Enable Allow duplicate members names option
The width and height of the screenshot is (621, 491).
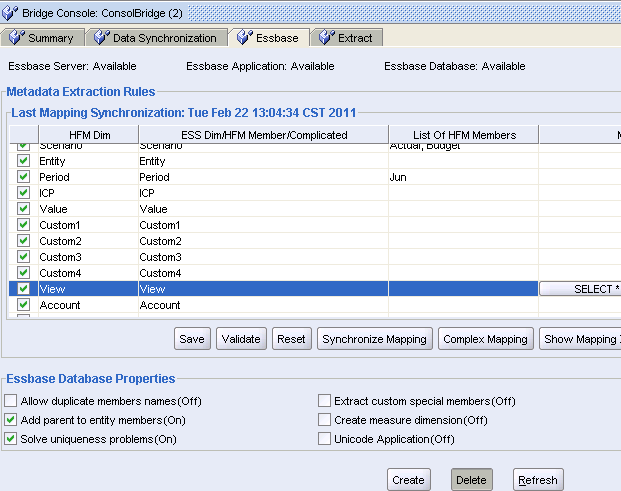[11, 401]
